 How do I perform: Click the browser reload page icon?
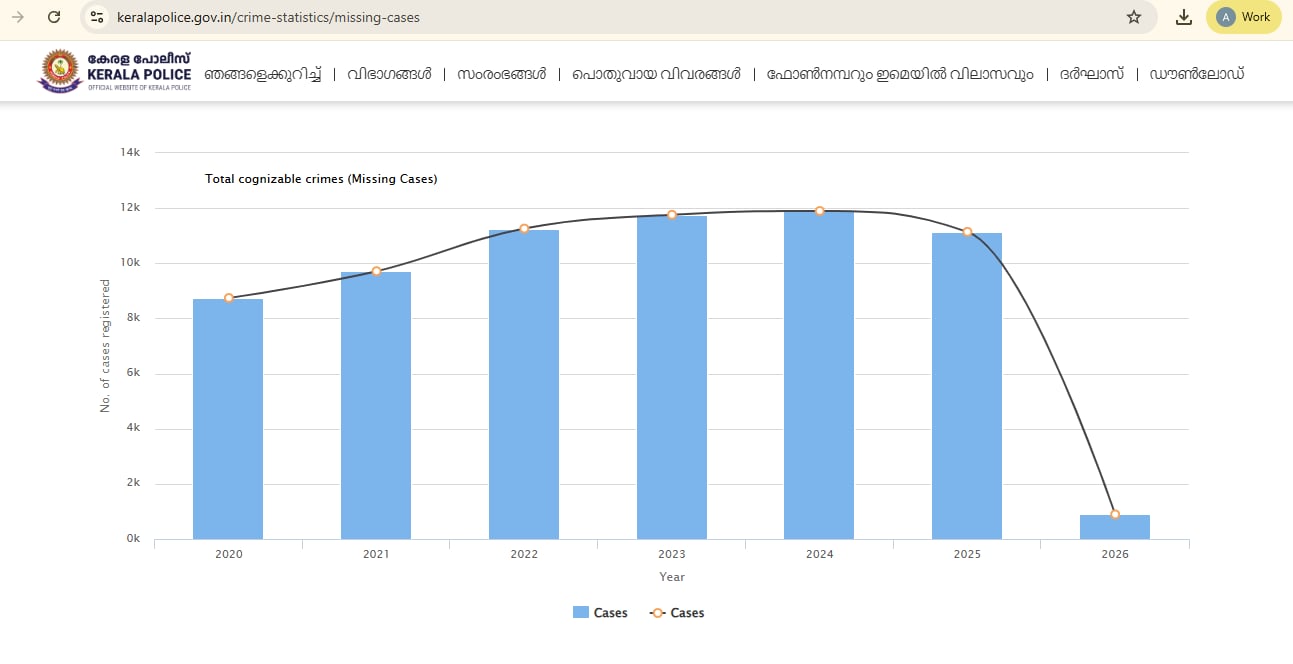[54, 17]
